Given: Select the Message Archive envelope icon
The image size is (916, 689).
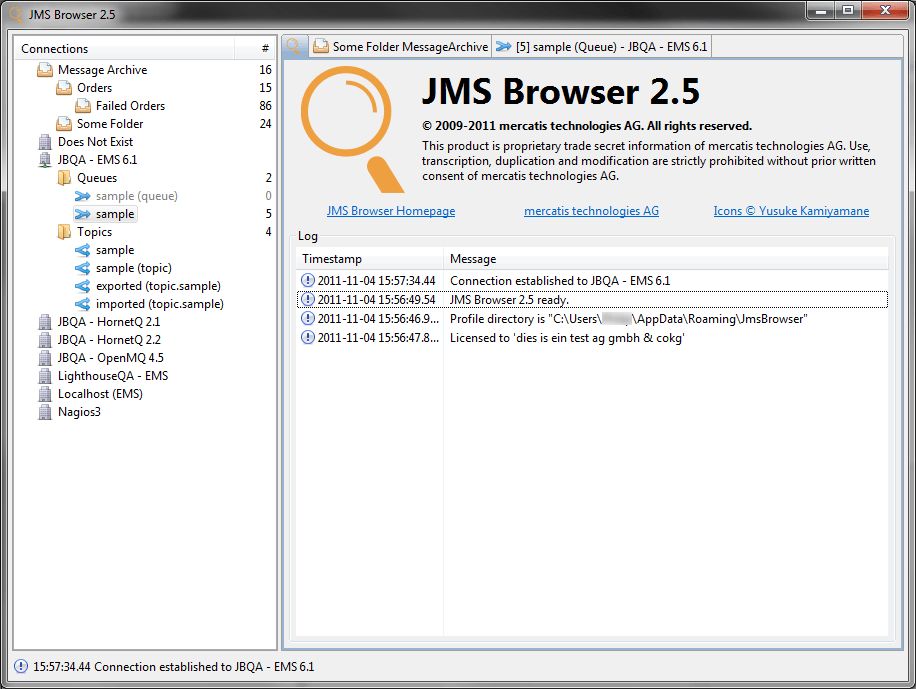Looking at the screenshot, I should tap(44, 70).
